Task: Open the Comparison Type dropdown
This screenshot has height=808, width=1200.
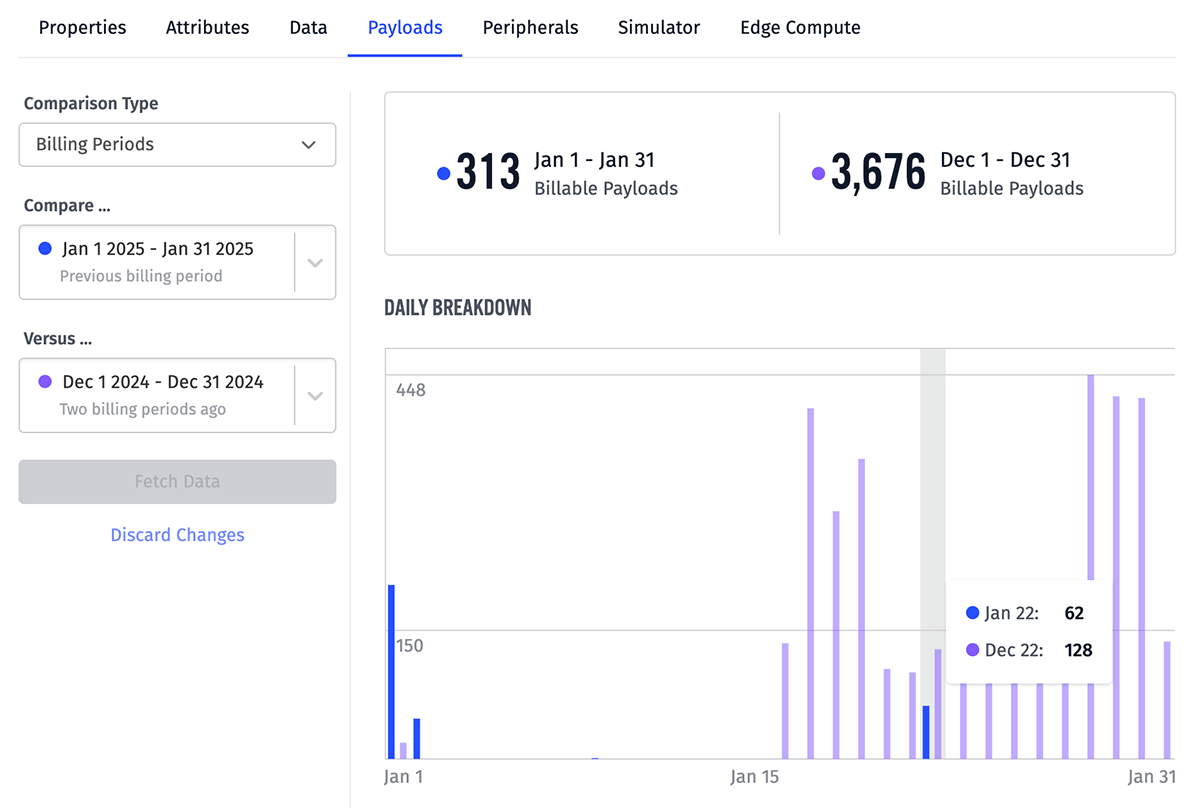Action: pos(177,144)
